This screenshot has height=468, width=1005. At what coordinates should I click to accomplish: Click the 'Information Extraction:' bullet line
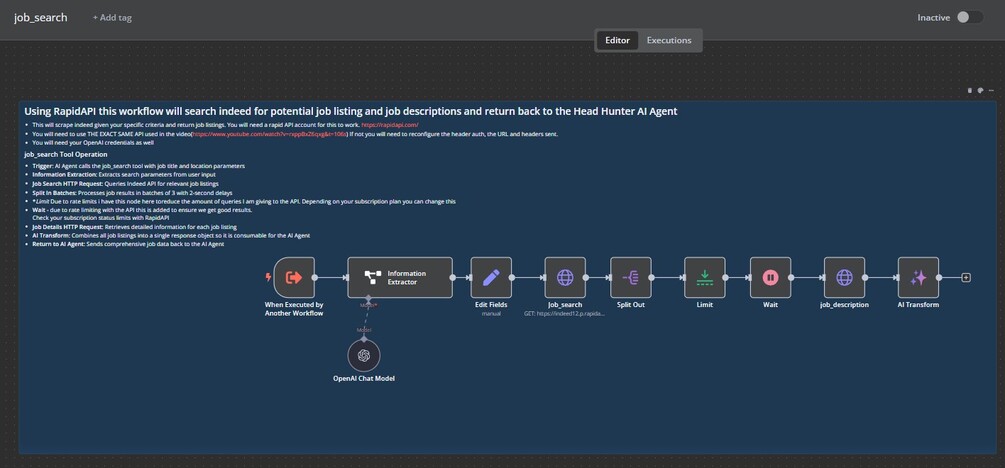coord(124,174)
